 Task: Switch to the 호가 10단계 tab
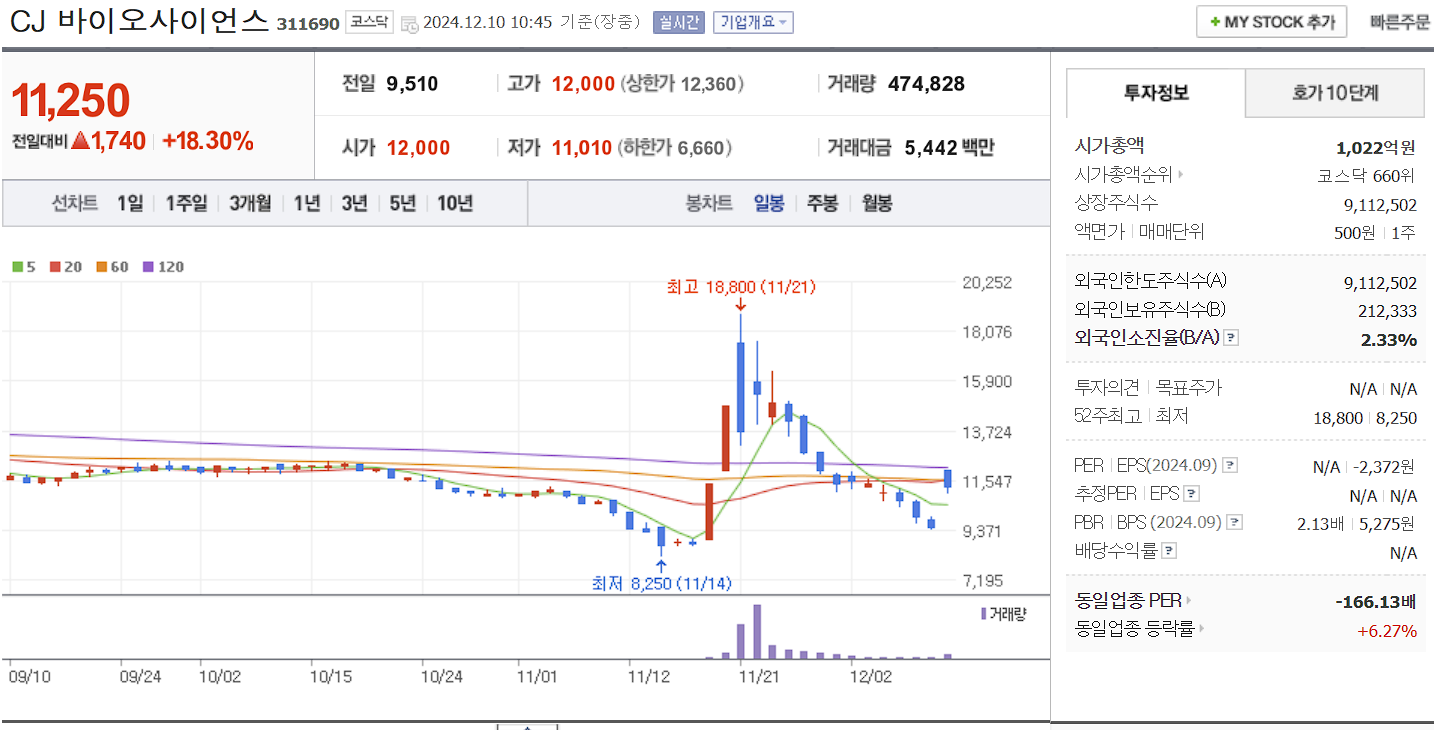coord(1334,92)
